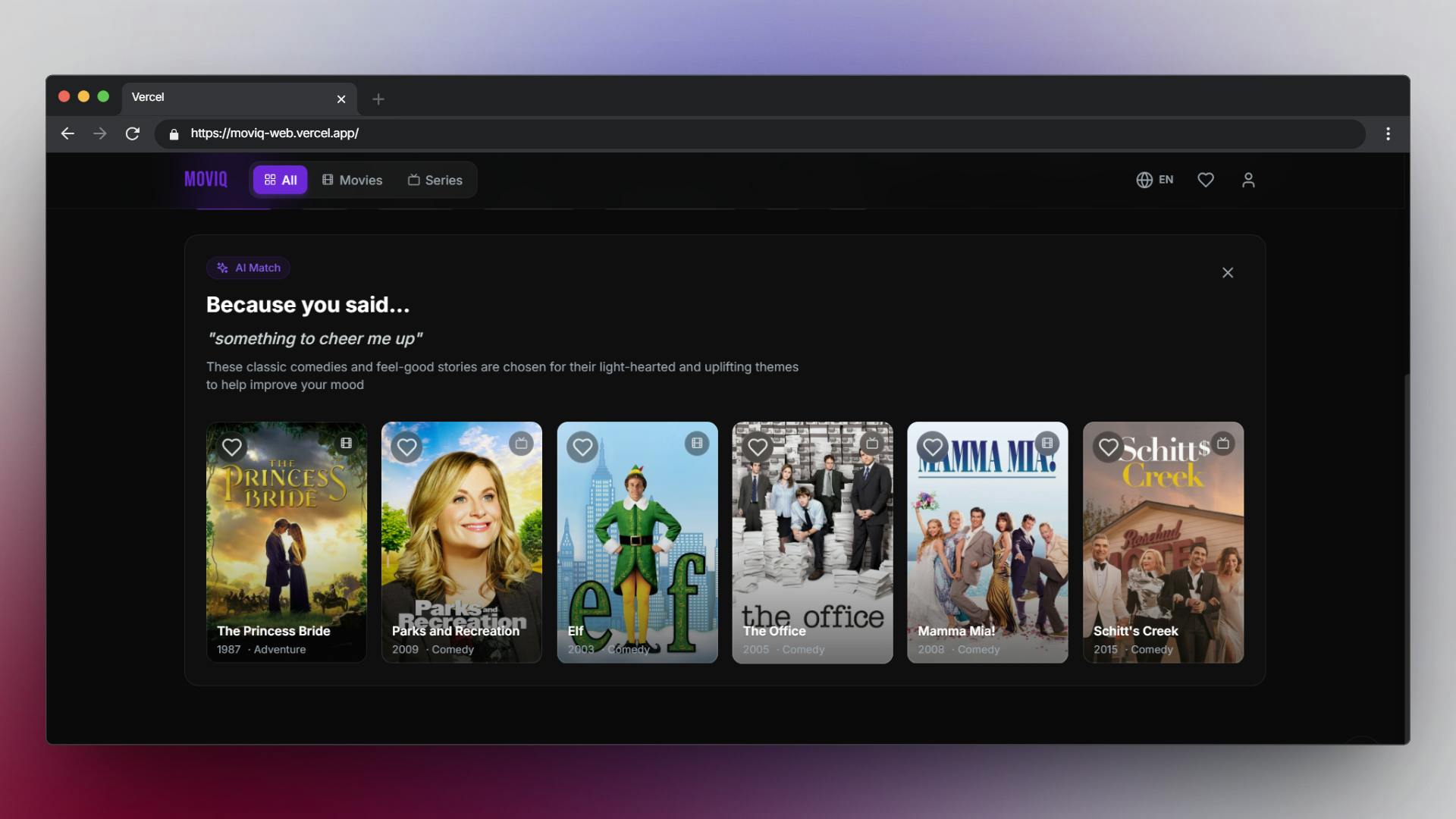Open the Parks and Recreation poster
This screenshot has height=819, width=1456.
pos(462,542)
